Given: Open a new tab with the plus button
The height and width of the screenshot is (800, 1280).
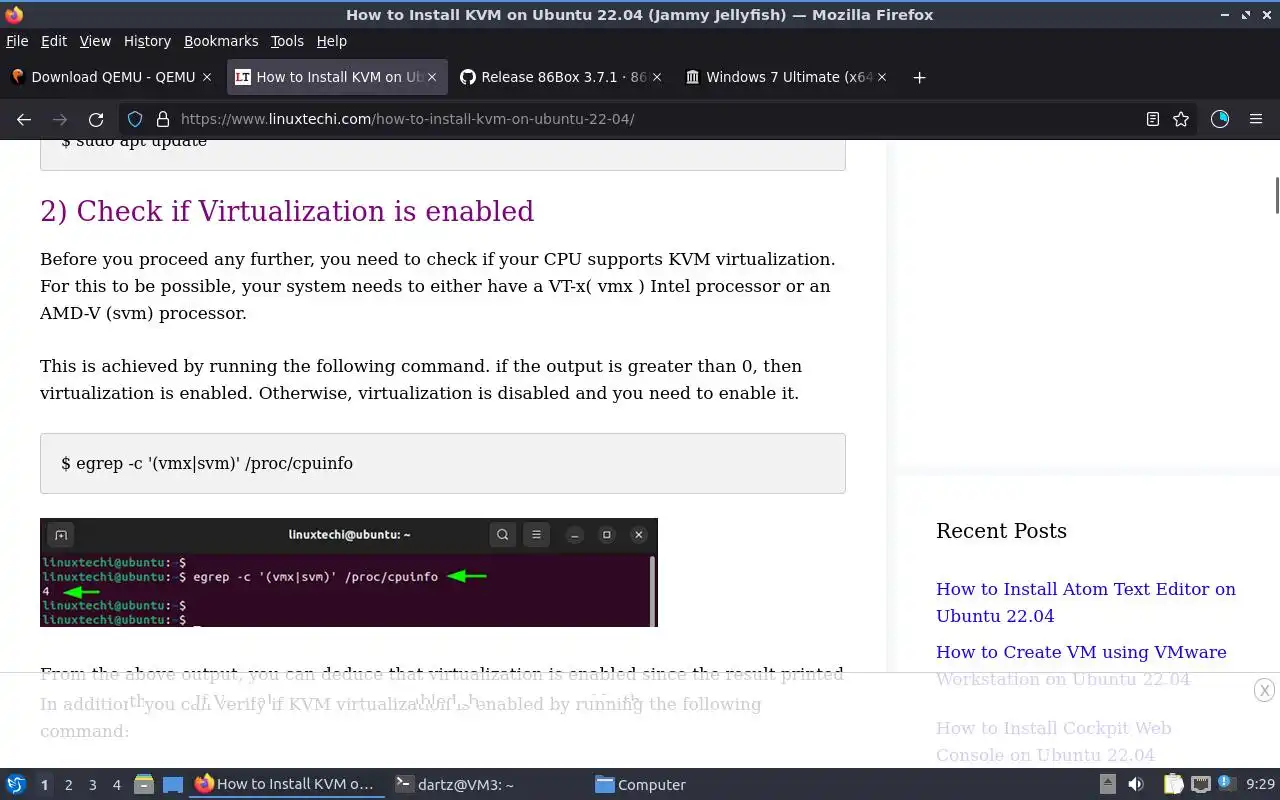Looking at the screenshot, I should coord(919,77).
